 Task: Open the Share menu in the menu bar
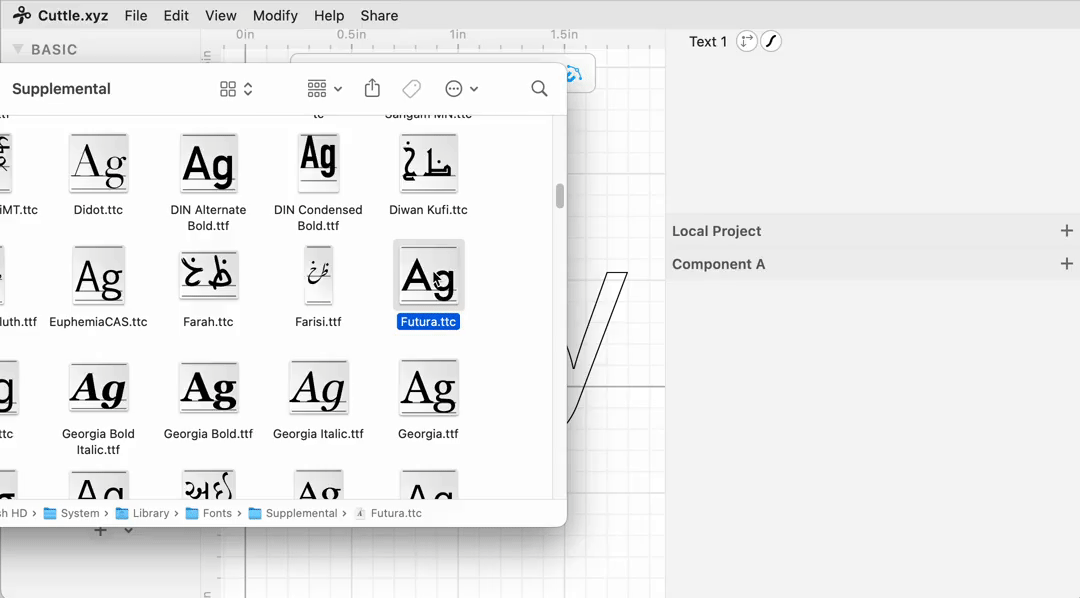[379, 15]
